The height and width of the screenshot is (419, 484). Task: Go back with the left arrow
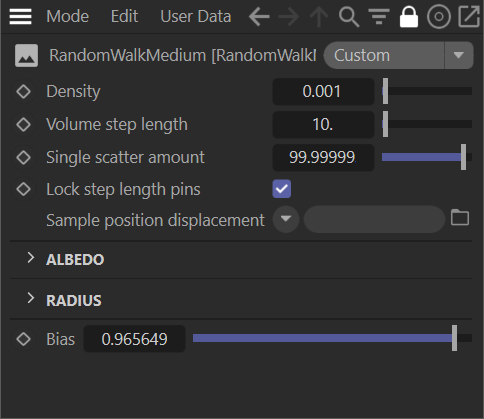[259, 16]
